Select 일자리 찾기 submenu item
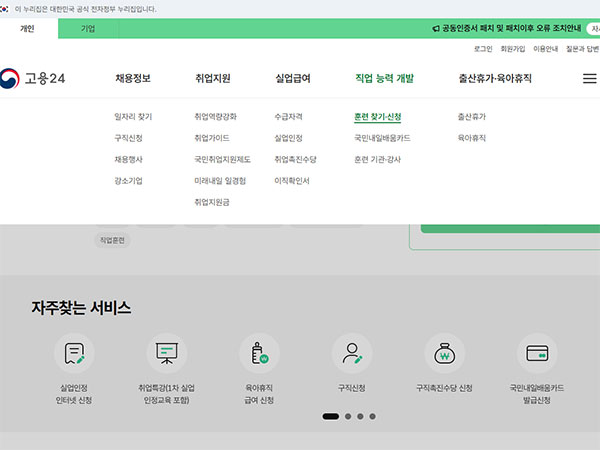600x450 pixels. [x=133, y=117]
